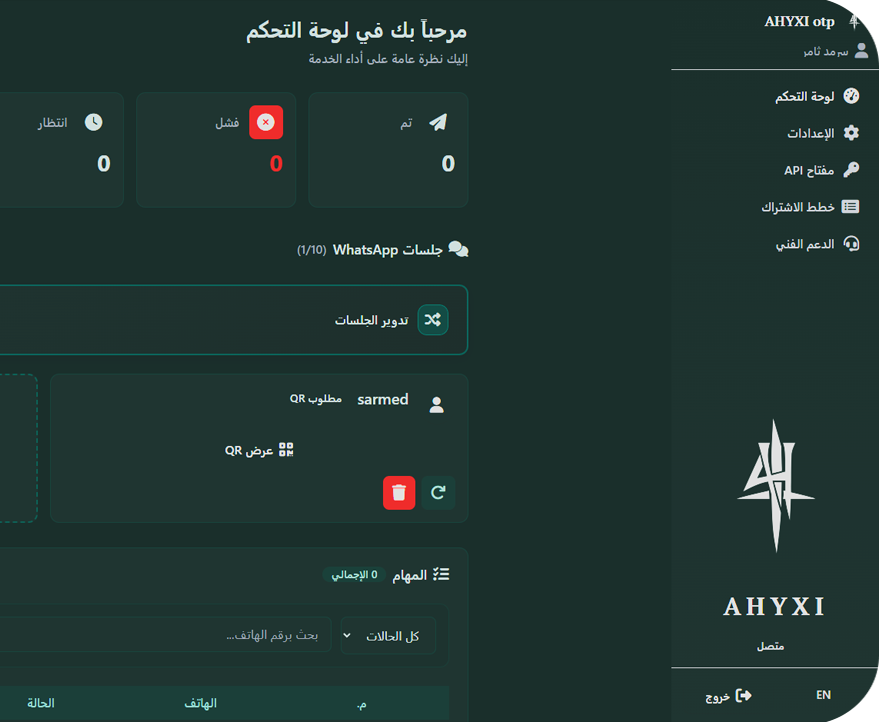
Task: Click the red failed فشل icon
Action: click(x=266, y=122)
